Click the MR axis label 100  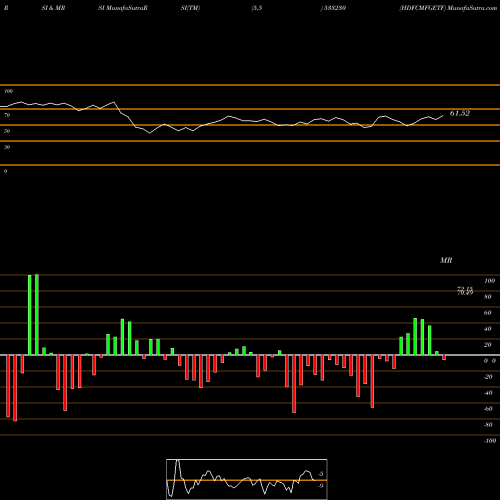click(x=490, y=281)
